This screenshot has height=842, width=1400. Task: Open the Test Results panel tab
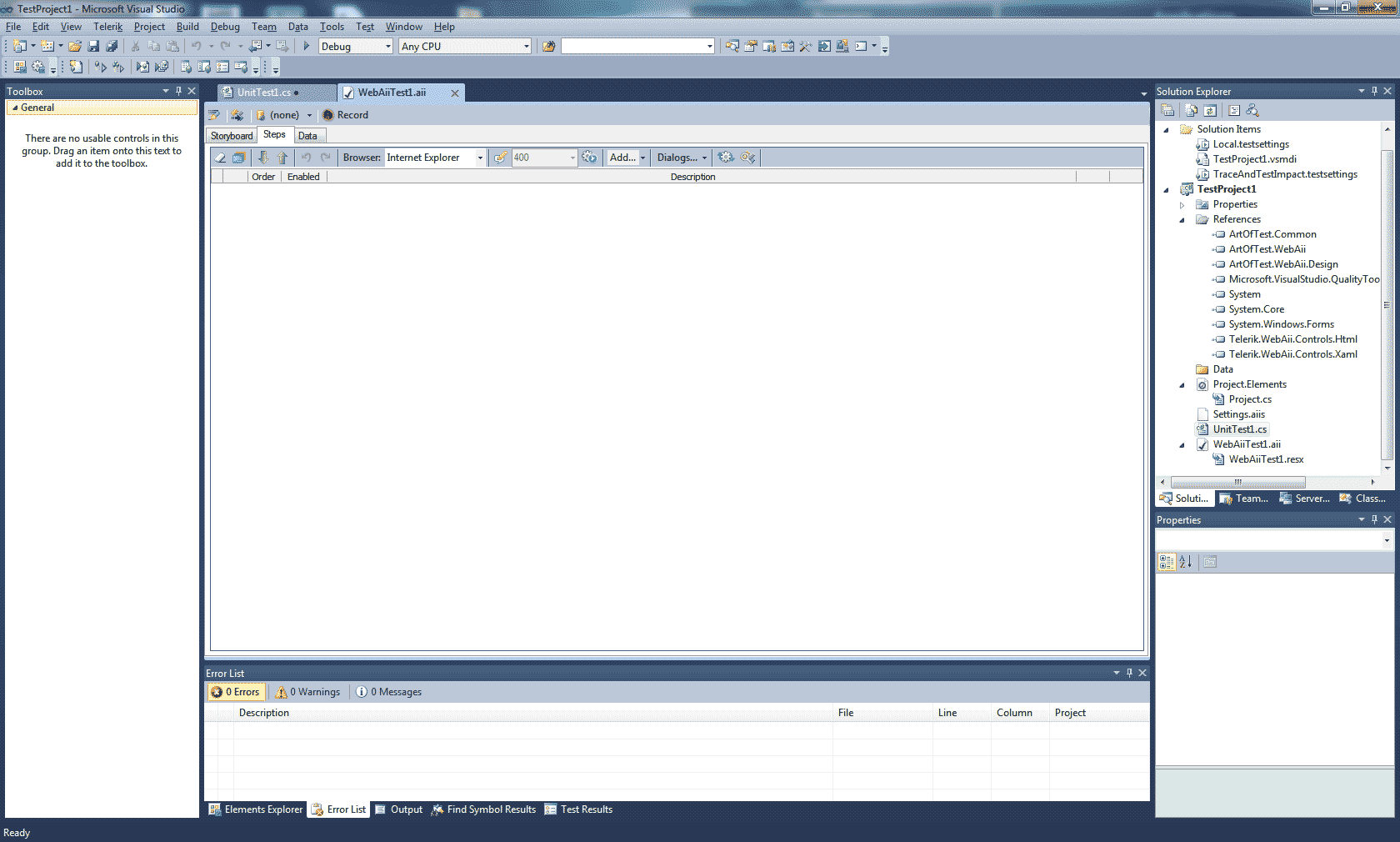(x=578, y=809)
